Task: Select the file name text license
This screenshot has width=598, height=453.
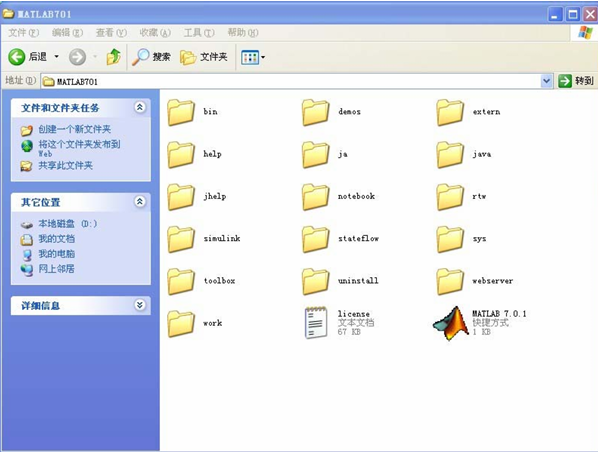Action: point(354,314)
